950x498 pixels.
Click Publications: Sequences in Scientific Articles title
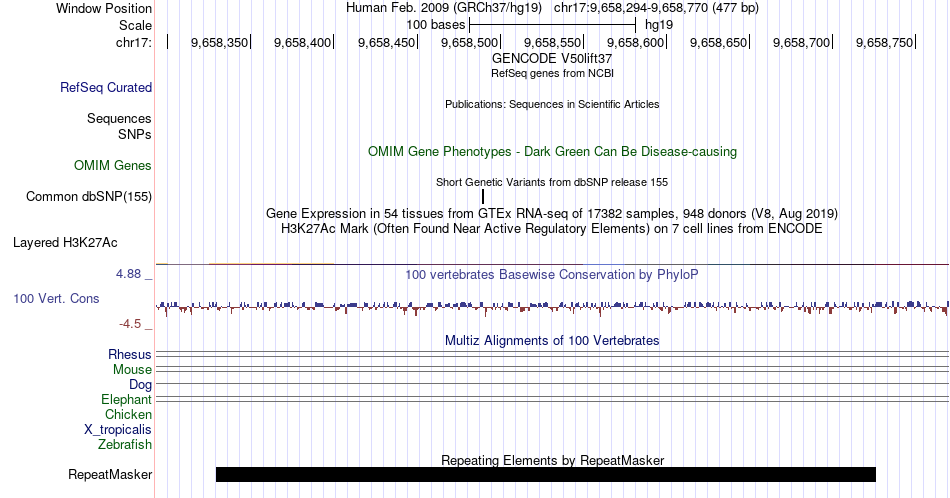pos(552,104)
